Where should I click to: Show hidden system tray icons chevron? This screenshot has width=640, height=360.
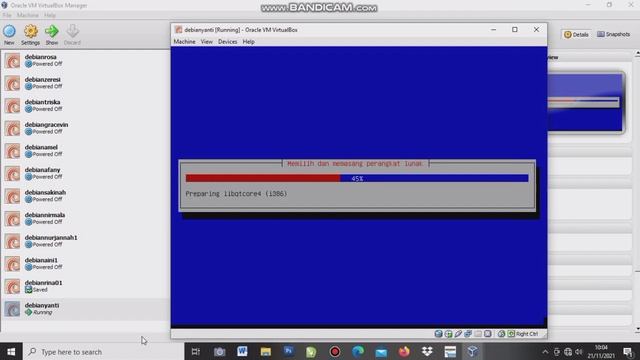545,351
